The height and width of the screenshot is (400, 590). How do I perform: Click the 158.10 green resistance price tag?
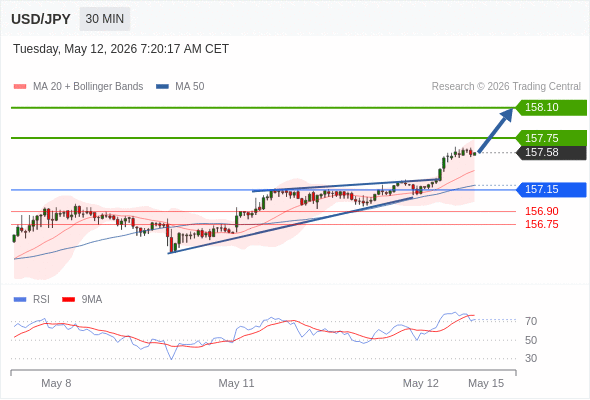point(551,107)
